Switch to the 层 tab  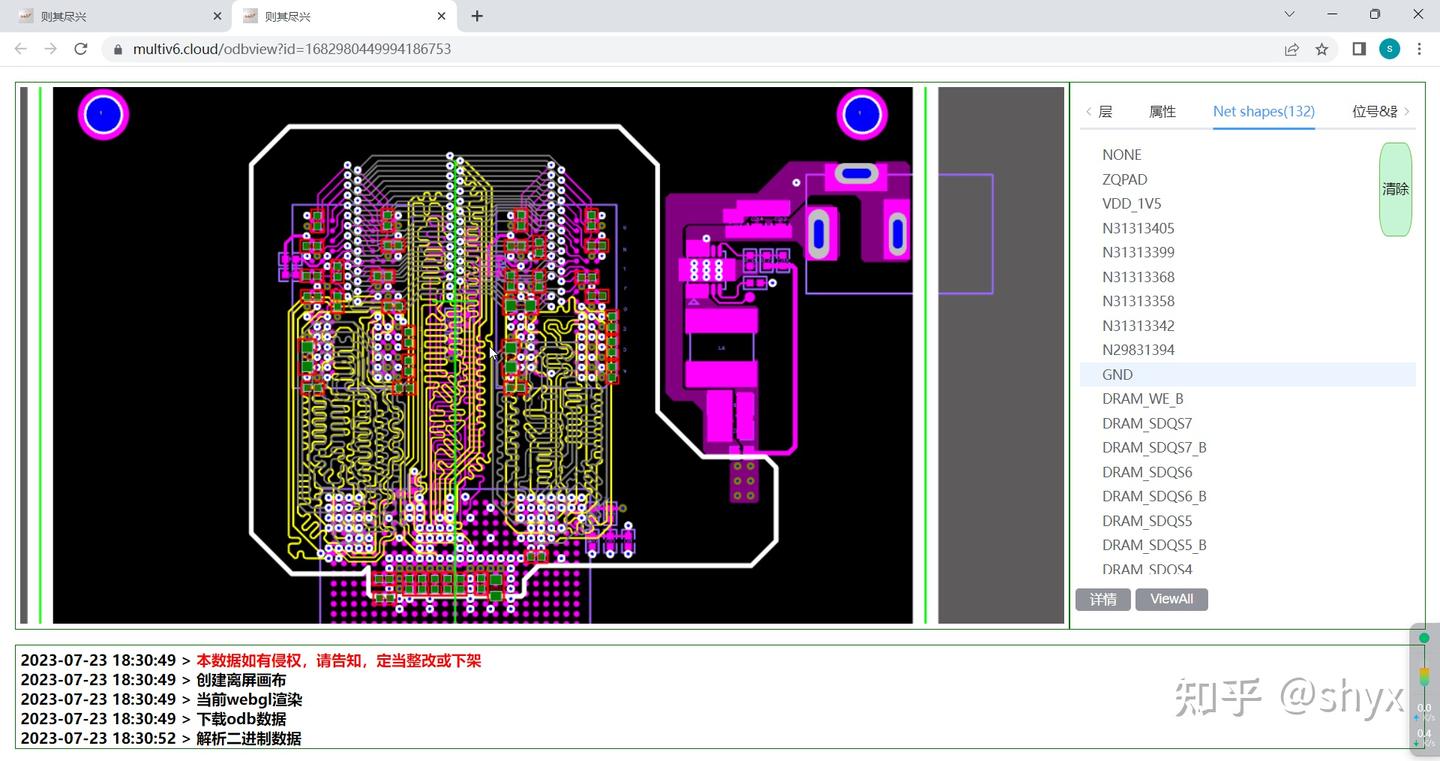[x=1105, y=112]
